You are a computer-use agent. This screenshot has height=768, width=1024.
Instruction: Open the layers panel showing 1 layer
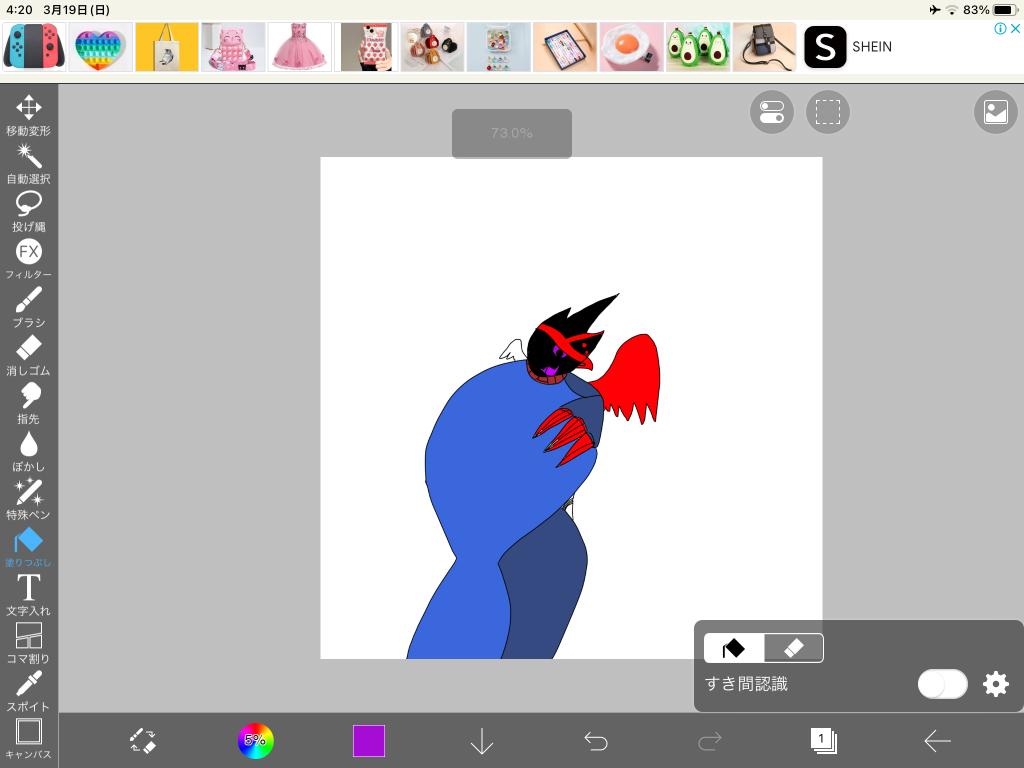(x=823, y=741)
